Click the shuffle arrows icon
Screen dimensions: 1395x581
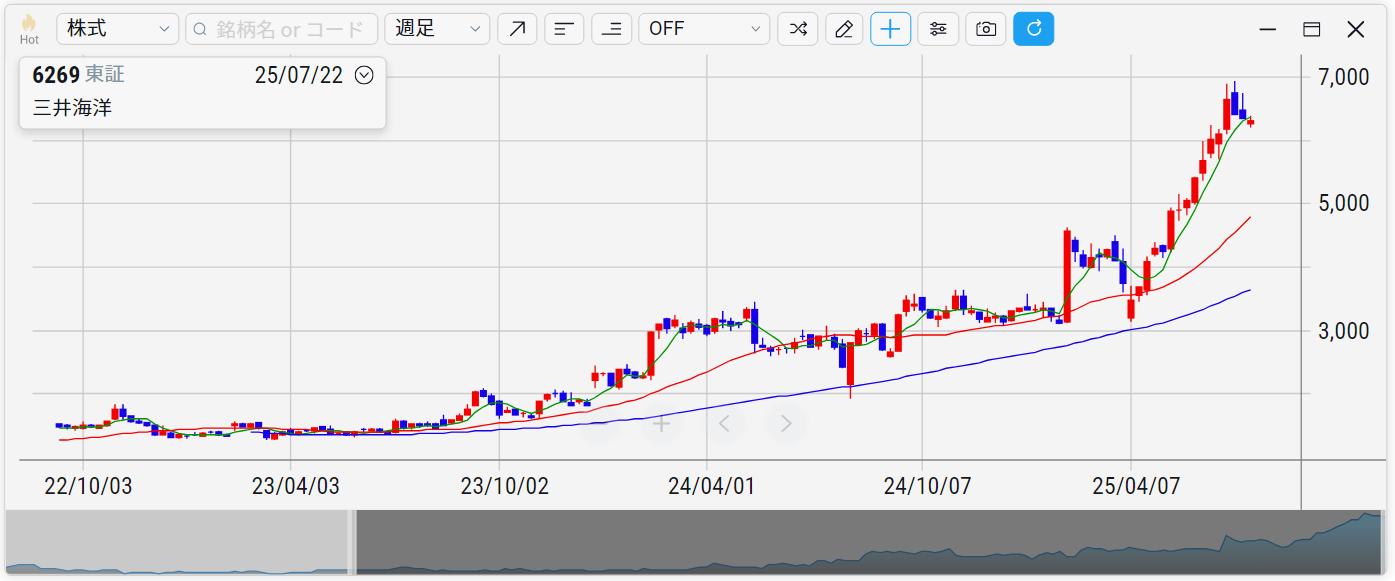(798, 29)
